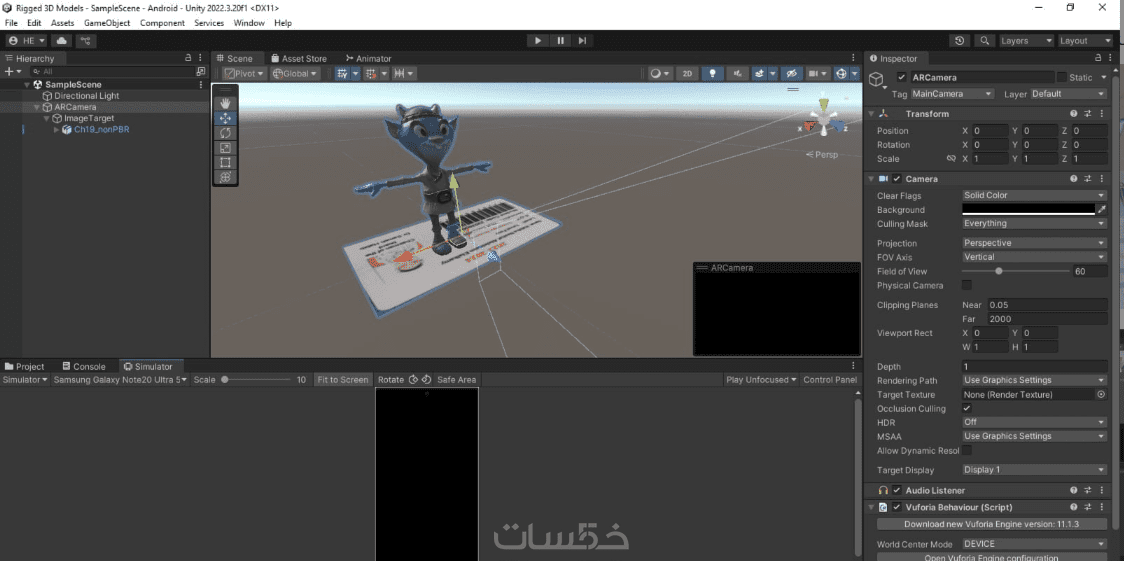Select the Move tool in Scene toolbar
Viewport: 1124px width, 561px height.
click(x=225, y=118)
